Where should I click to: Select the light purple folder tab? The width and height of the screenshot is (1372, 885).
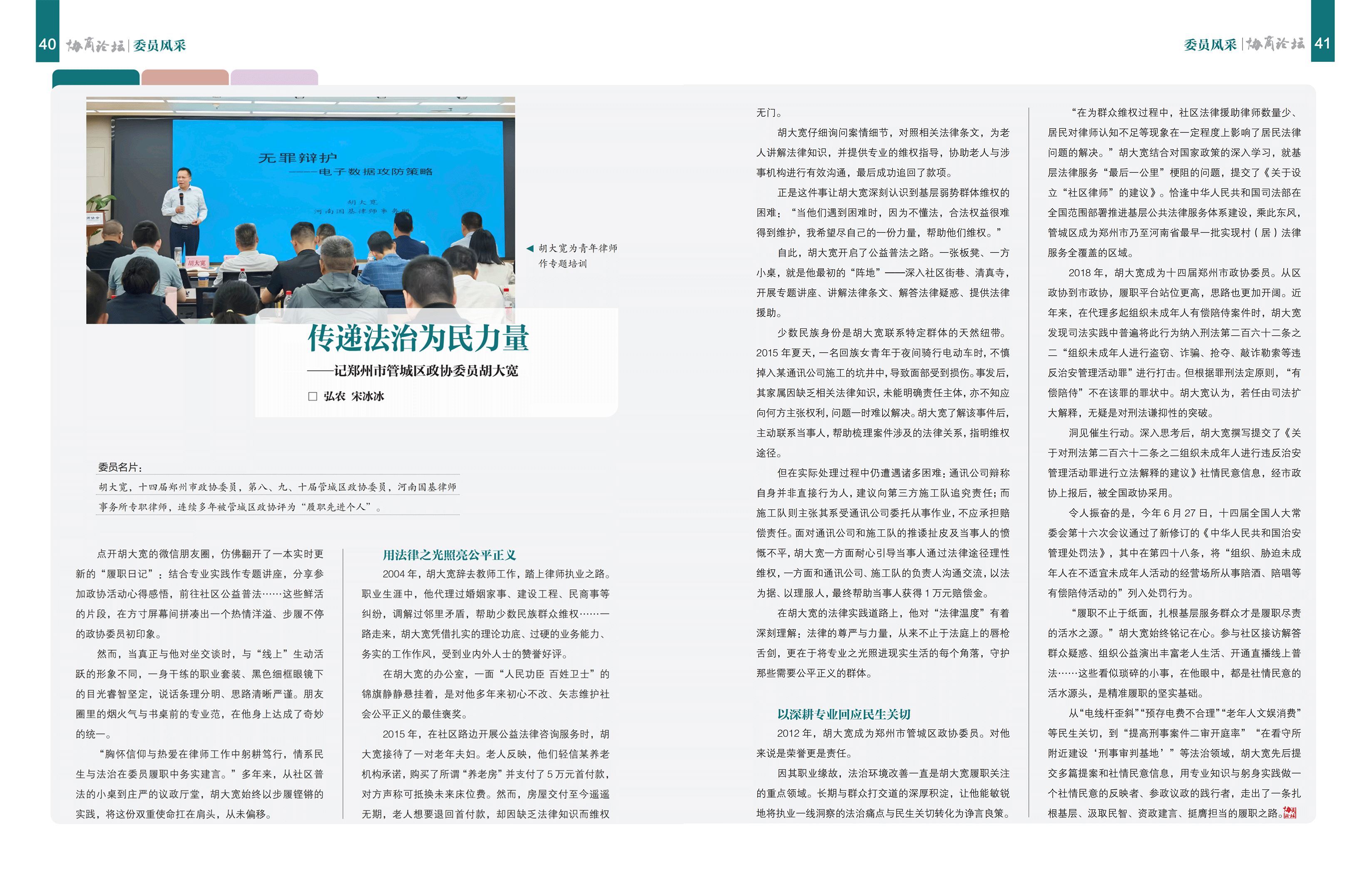tap(274, 77)
